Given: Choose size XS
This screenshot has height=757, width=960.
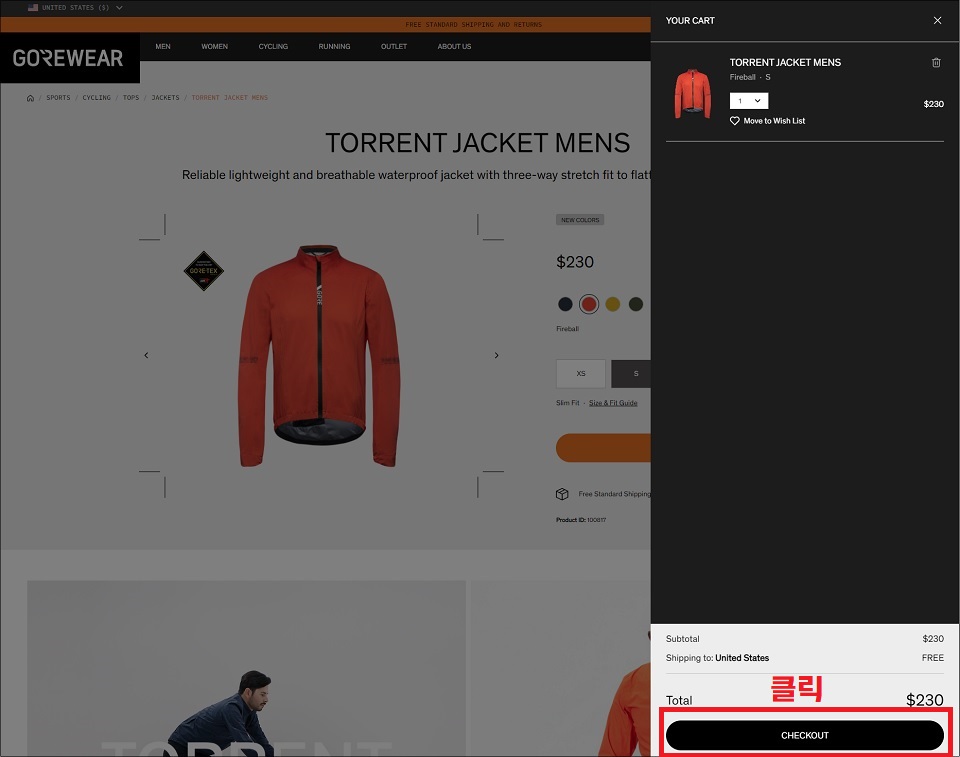Looking at the screenshot, I should point(581,374).
